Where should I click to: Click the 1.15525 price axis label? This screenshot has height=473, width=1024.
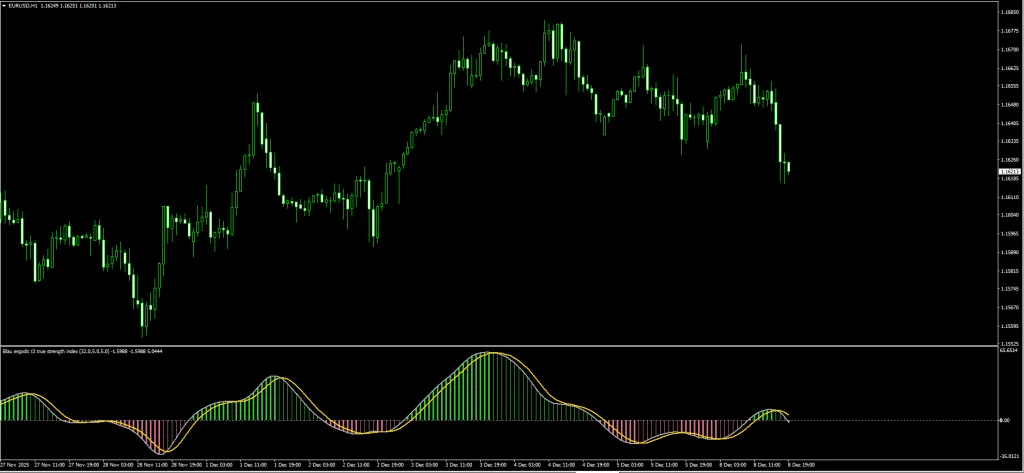tap(1009, 342)
